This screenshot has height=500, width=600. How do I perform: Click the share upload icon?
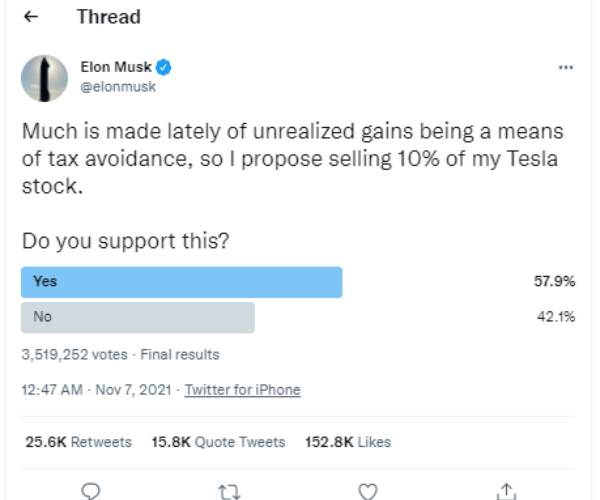[x=506, y=489]
